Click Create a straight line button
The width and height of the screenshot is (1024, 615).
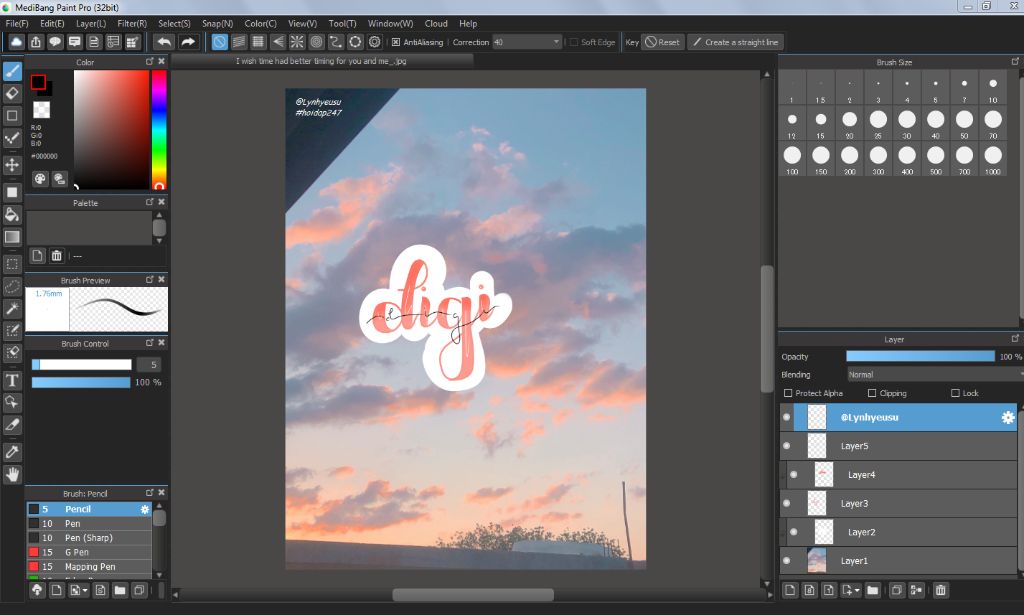coord(735,42)
